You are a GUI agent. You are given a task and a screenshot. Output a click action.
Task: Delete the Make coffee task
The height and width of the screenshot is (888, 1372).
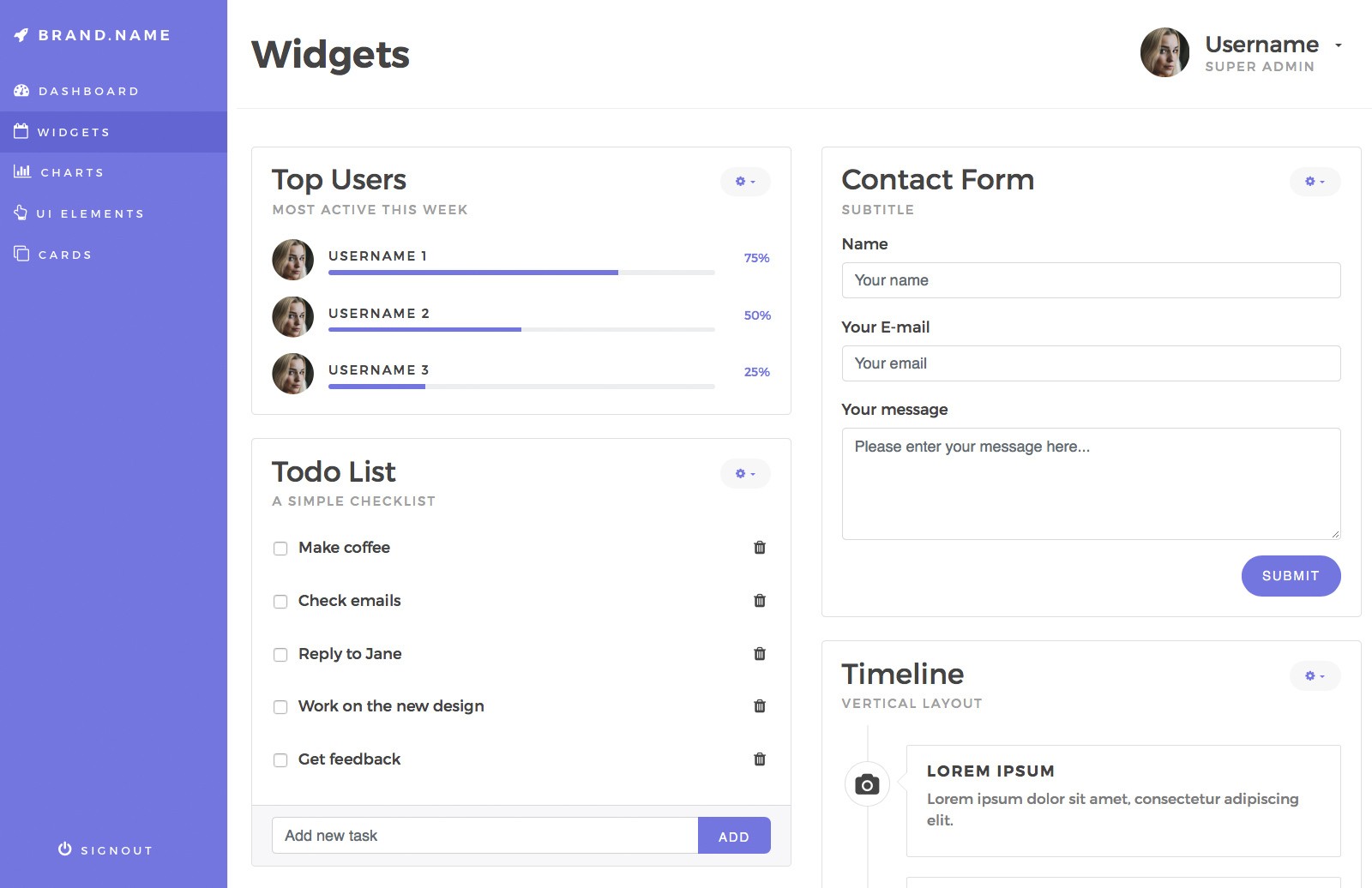point(759,548)
